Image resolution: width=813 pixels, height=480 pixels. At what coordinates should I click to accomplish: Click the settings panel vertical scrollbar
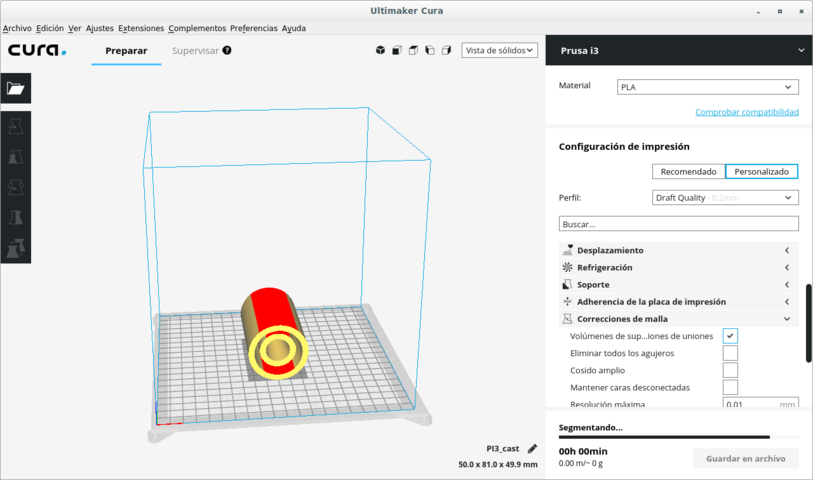point(809,323)
